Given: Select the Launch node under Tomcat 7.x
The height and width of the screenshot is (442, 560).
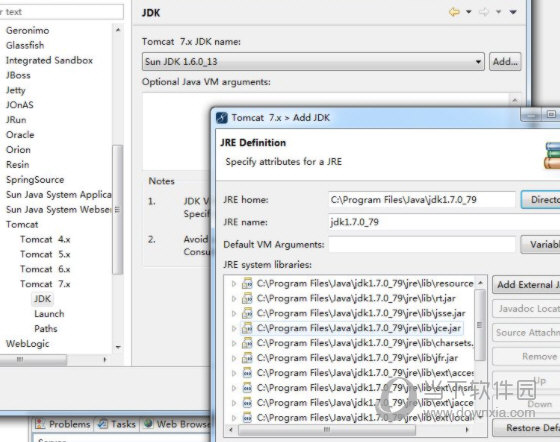Looking at the screenshot, I should click(49, 314).
